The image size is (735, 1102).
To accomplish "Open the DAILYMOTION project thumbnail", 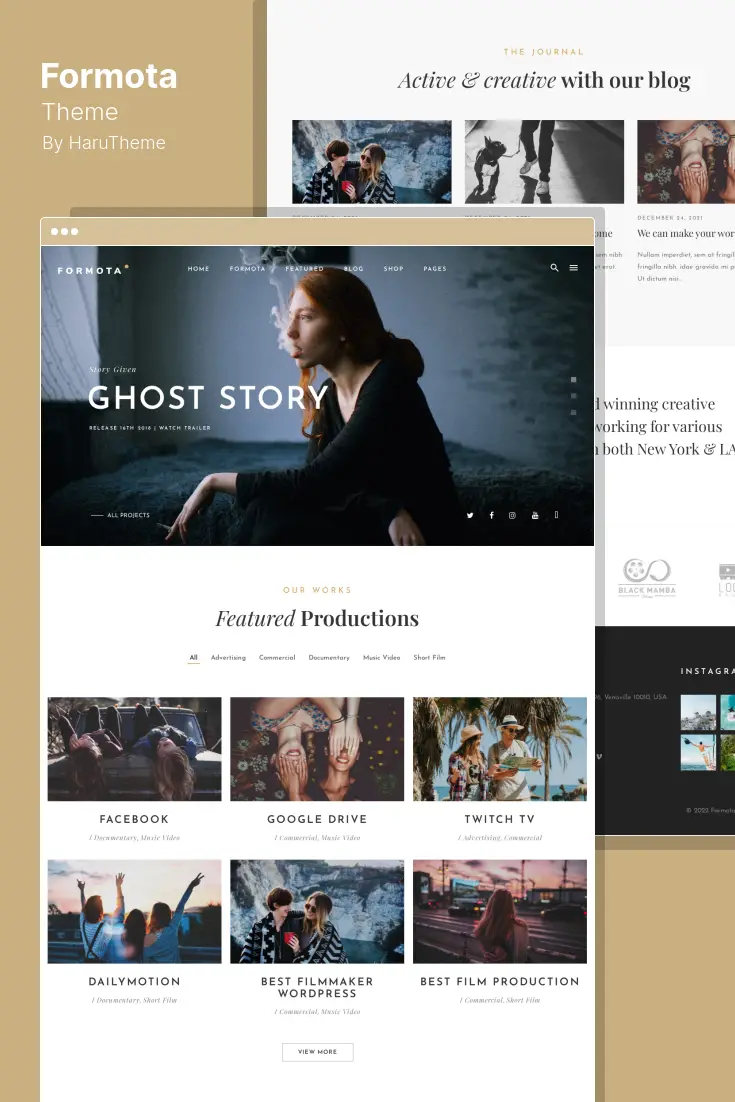I will (134, 911).
